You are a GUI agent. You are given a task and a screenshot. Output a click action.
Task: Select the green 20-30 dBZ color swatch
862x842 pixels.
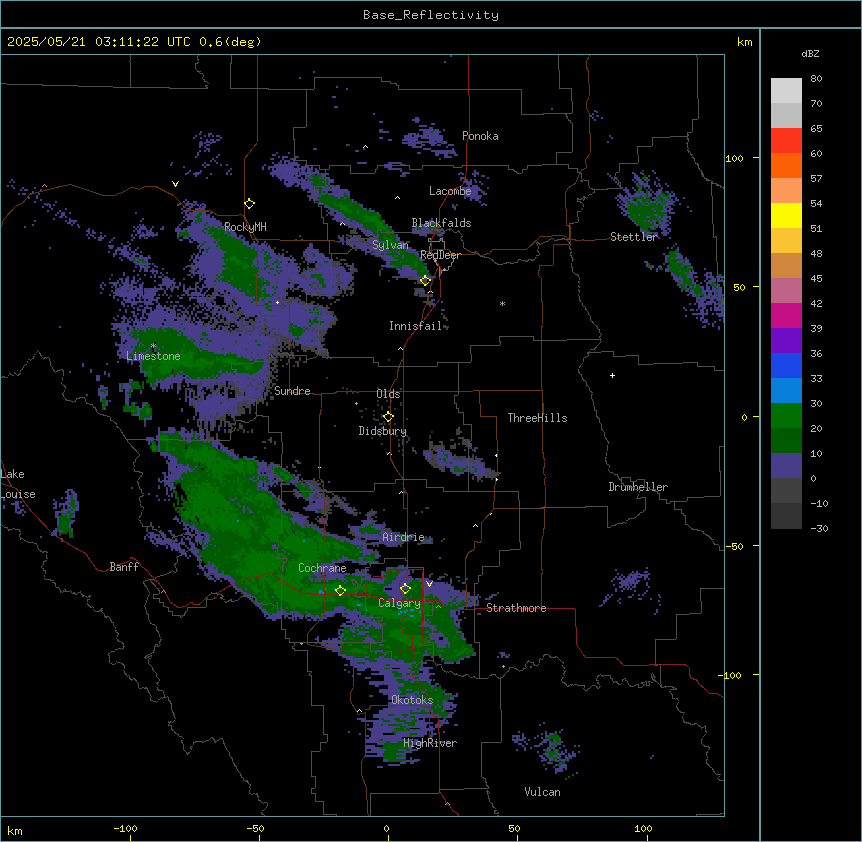[786, 416]
